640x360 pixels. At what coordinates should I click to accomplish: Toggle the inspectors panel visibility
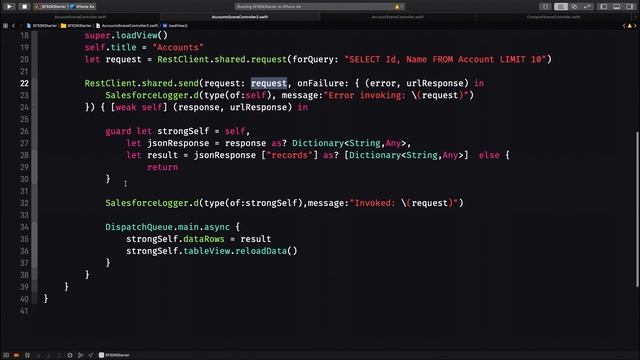[x=630, y=7]
